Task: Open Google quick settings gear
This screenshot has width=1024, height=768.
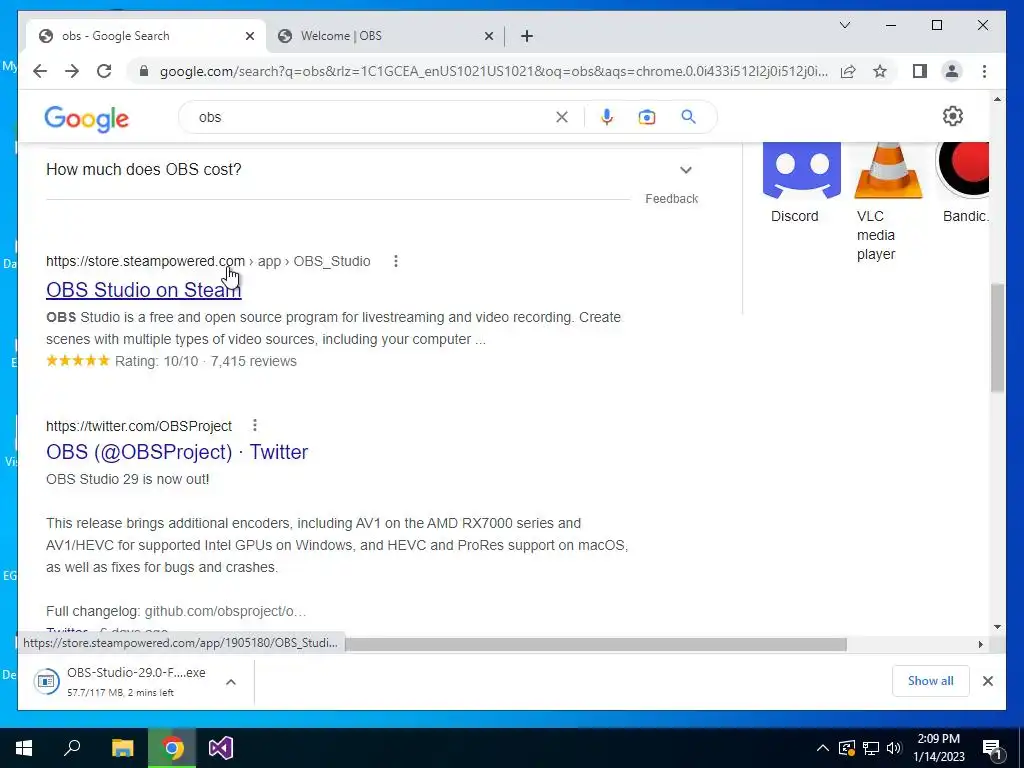Action: (x=953, y=116)
